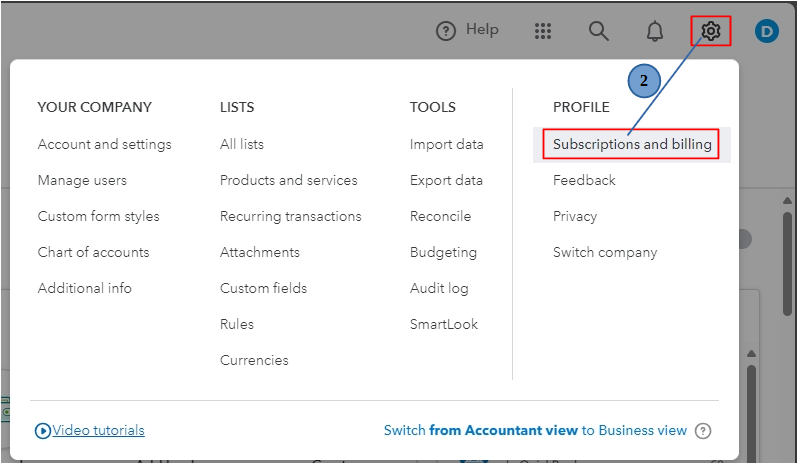Click the Help question mark icon
This screenshot has width=797, height=464.
click(x=446, y=31)
